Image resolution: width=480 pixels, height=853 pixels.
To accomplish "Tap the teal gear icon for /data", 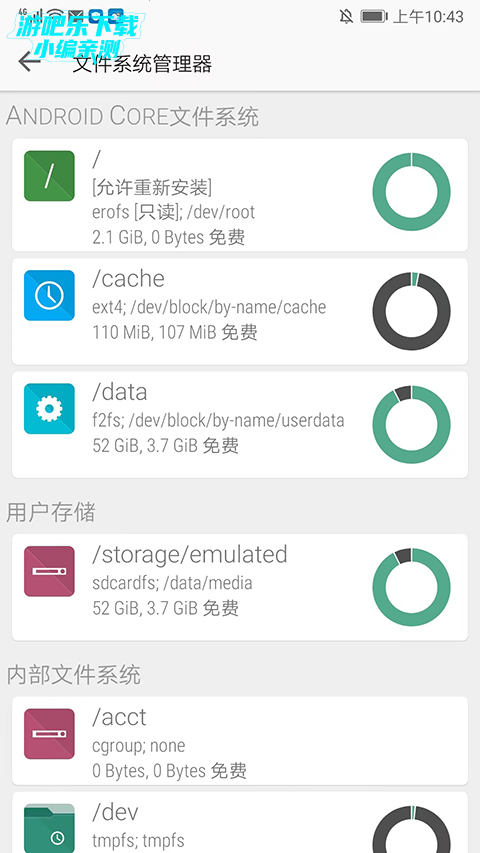I will pyautogui.click(x=49, y=409).
